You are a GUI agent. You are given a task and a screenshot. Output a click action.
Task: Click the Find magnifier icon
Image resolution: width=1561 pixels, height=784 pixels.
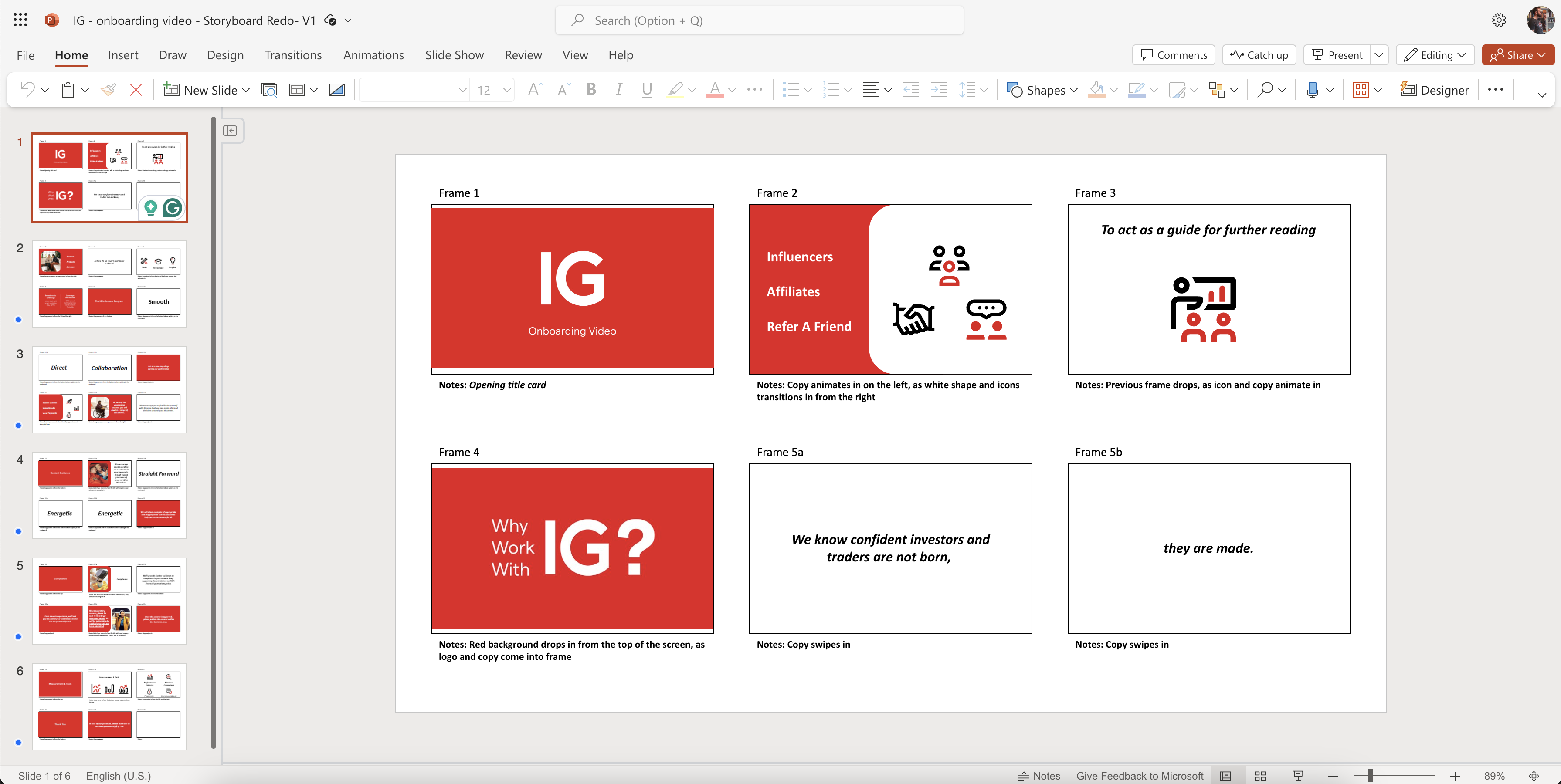point(1265,90)
